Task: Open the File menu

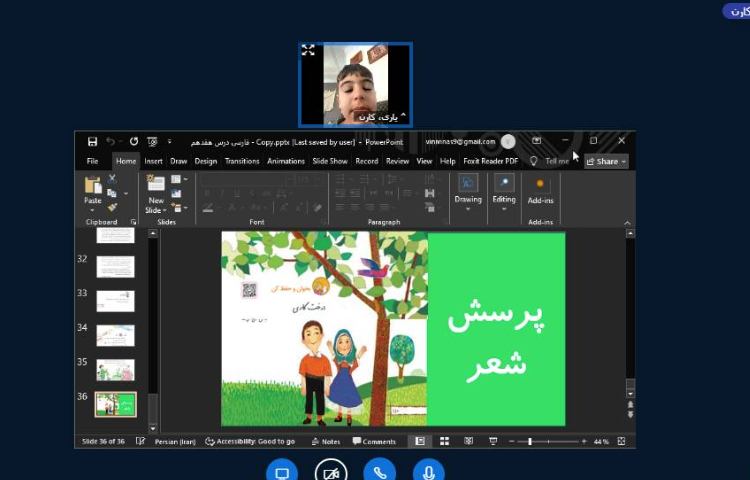Action: (x=92, y=162)
